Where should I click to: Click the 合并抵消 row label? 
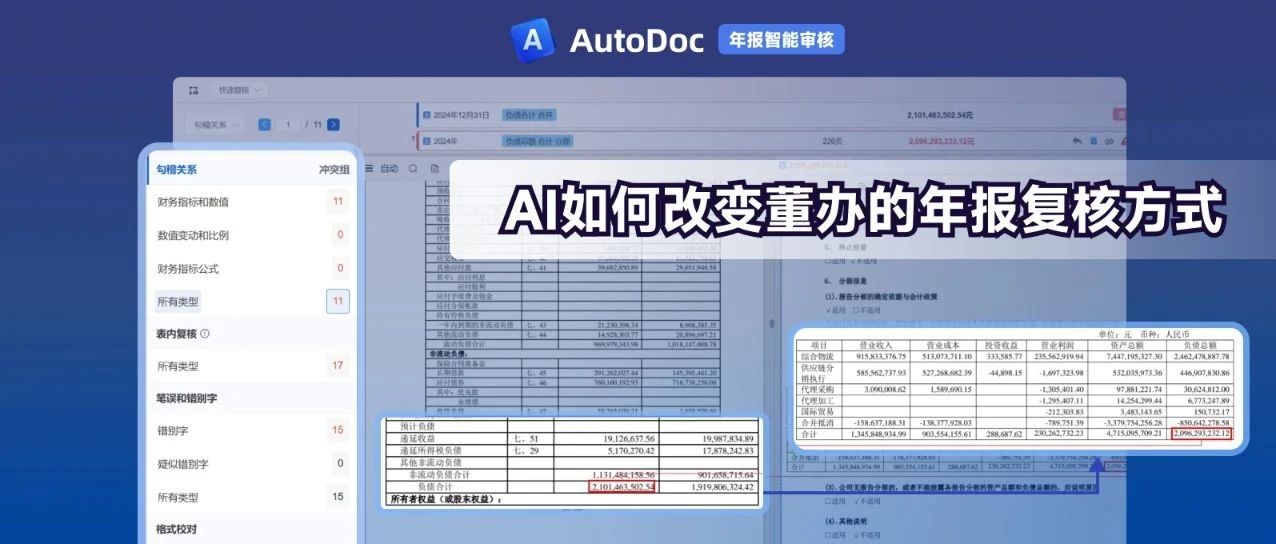pos(818,425)
